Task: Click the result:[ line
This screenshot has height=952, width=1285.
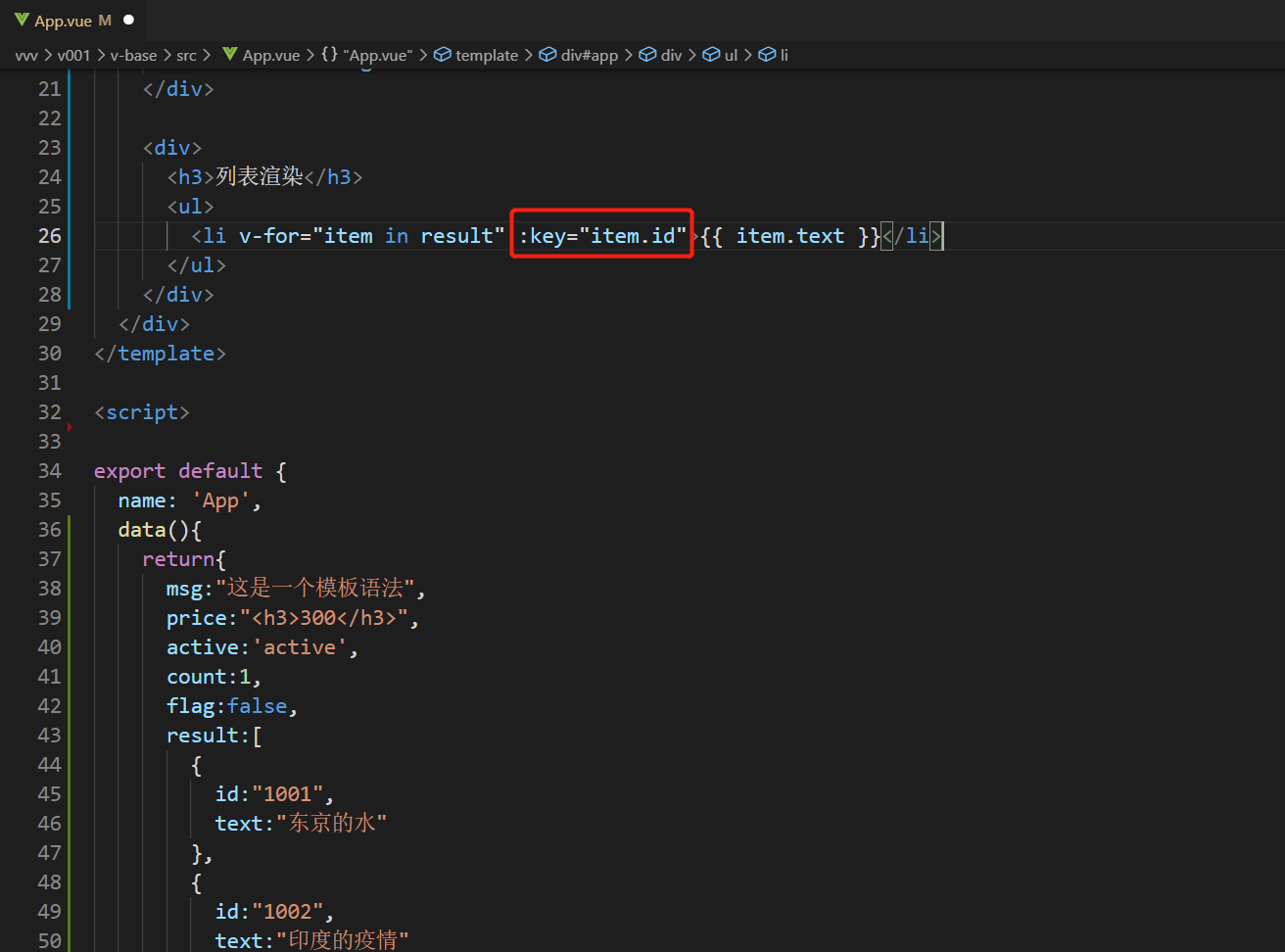Action: [214, 736]
